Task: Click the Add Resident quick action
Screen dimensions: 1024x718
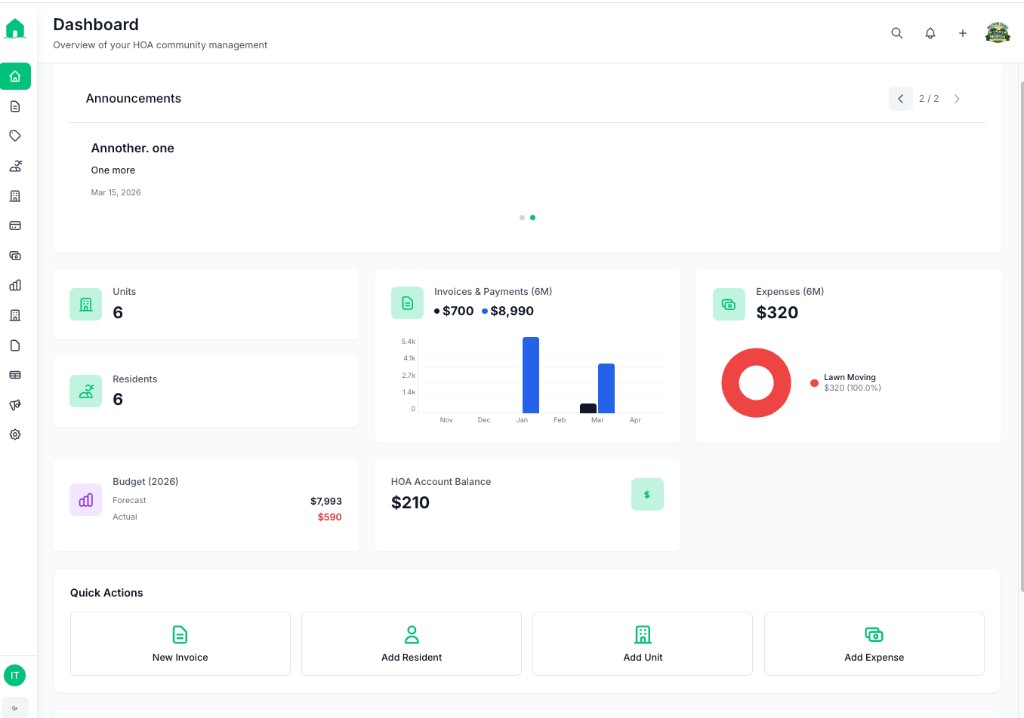Action: point(411,643)
